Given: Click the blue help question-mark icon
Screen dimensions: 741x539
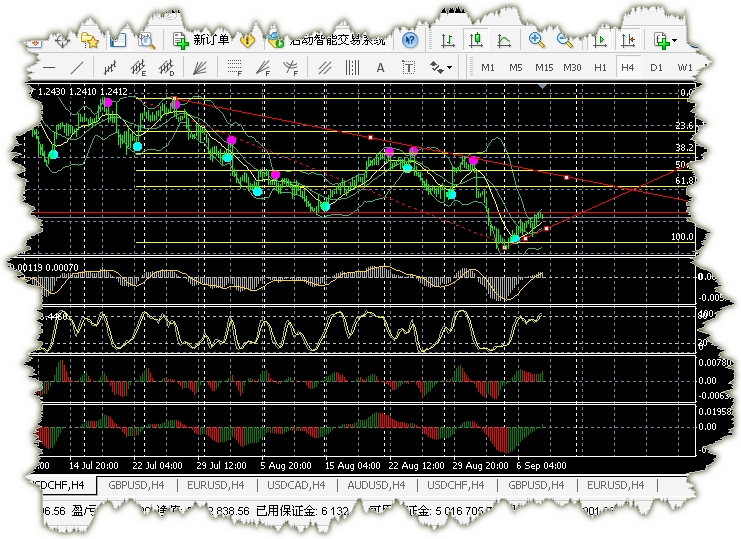Looking at the screenshot, I should [410, 41].
